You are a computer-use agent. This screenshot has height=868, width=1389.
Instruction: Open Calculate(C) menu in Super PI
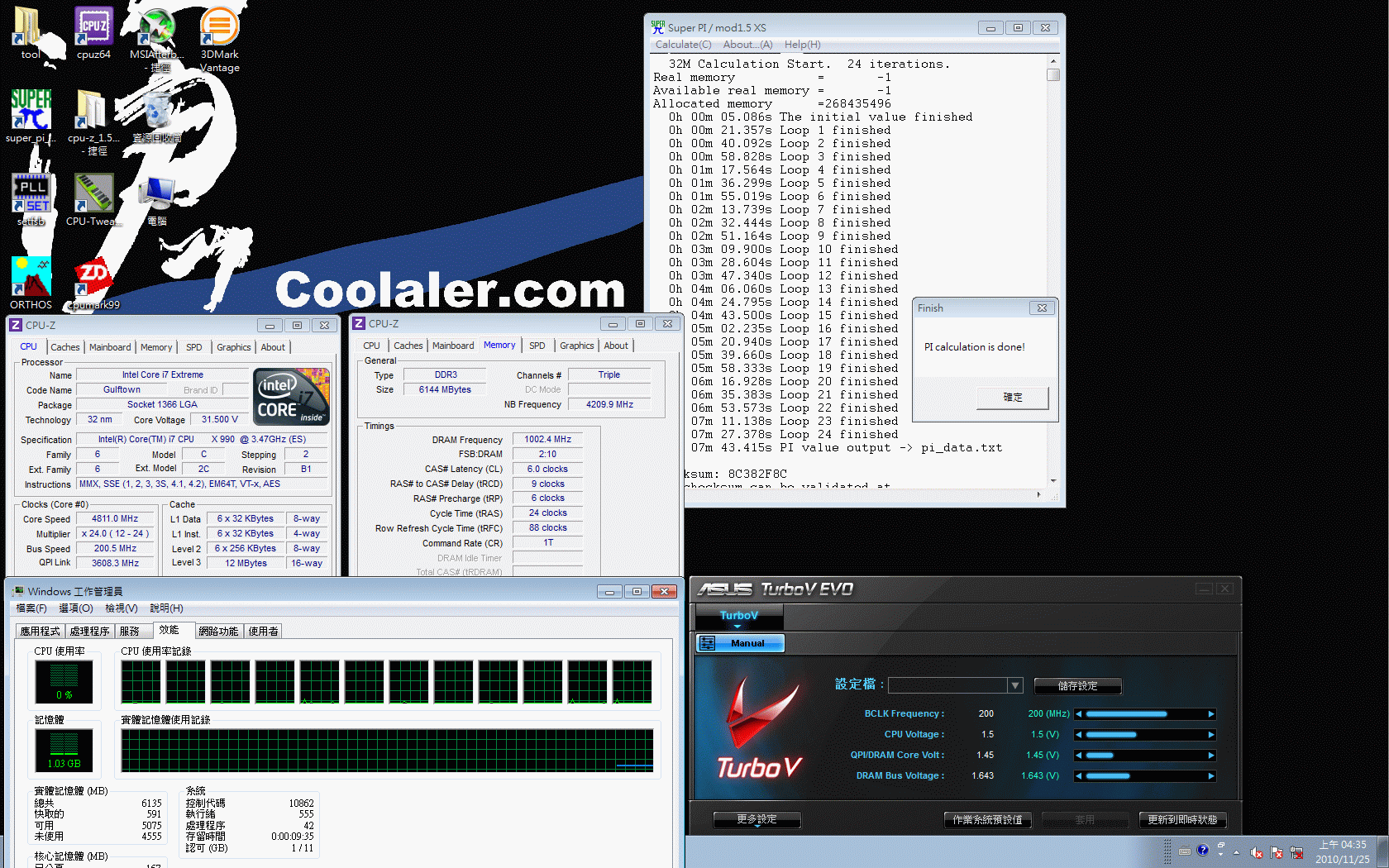click(683, 45)
